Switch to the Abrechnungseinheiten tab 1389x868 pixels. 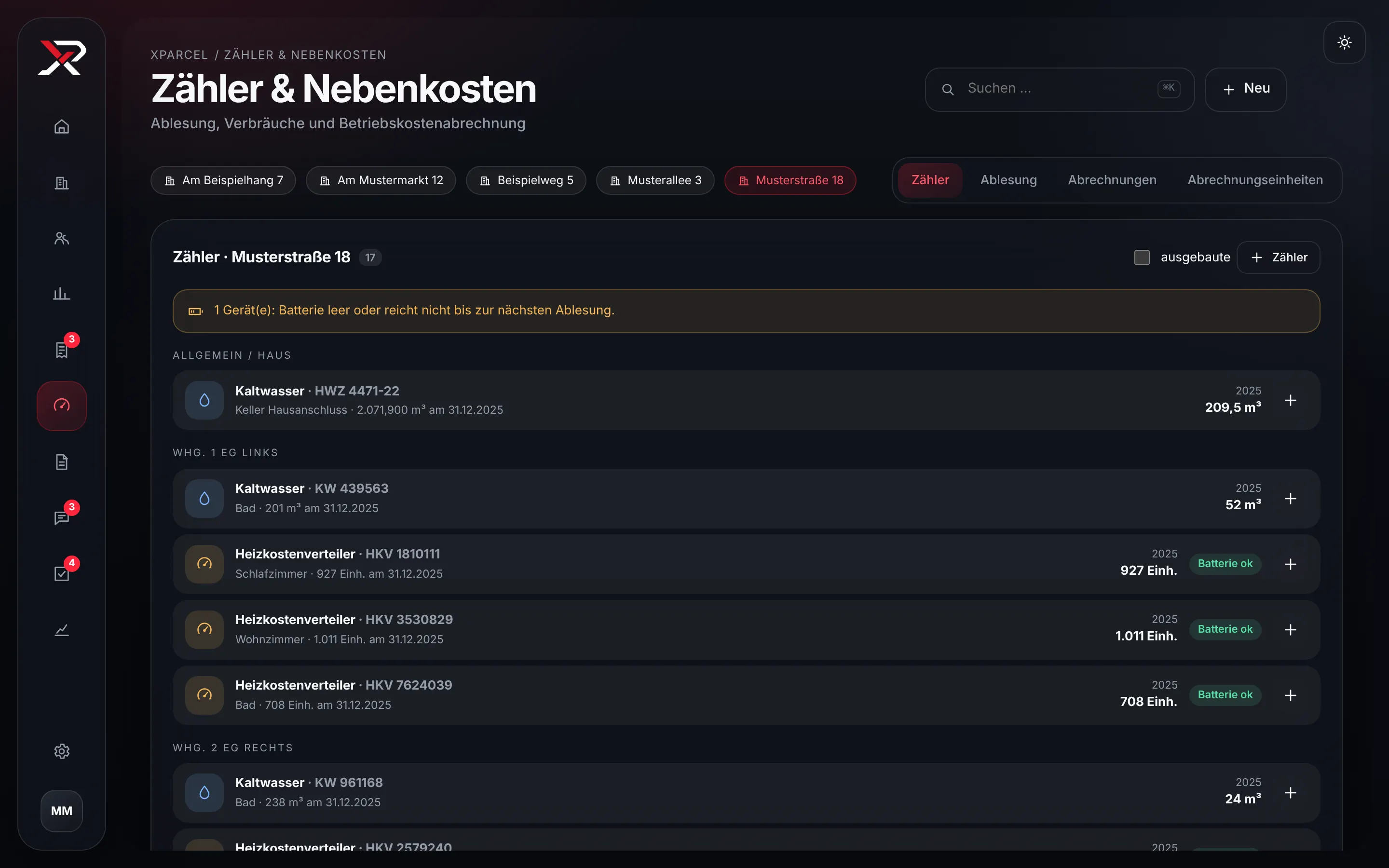click(1255, 180)
